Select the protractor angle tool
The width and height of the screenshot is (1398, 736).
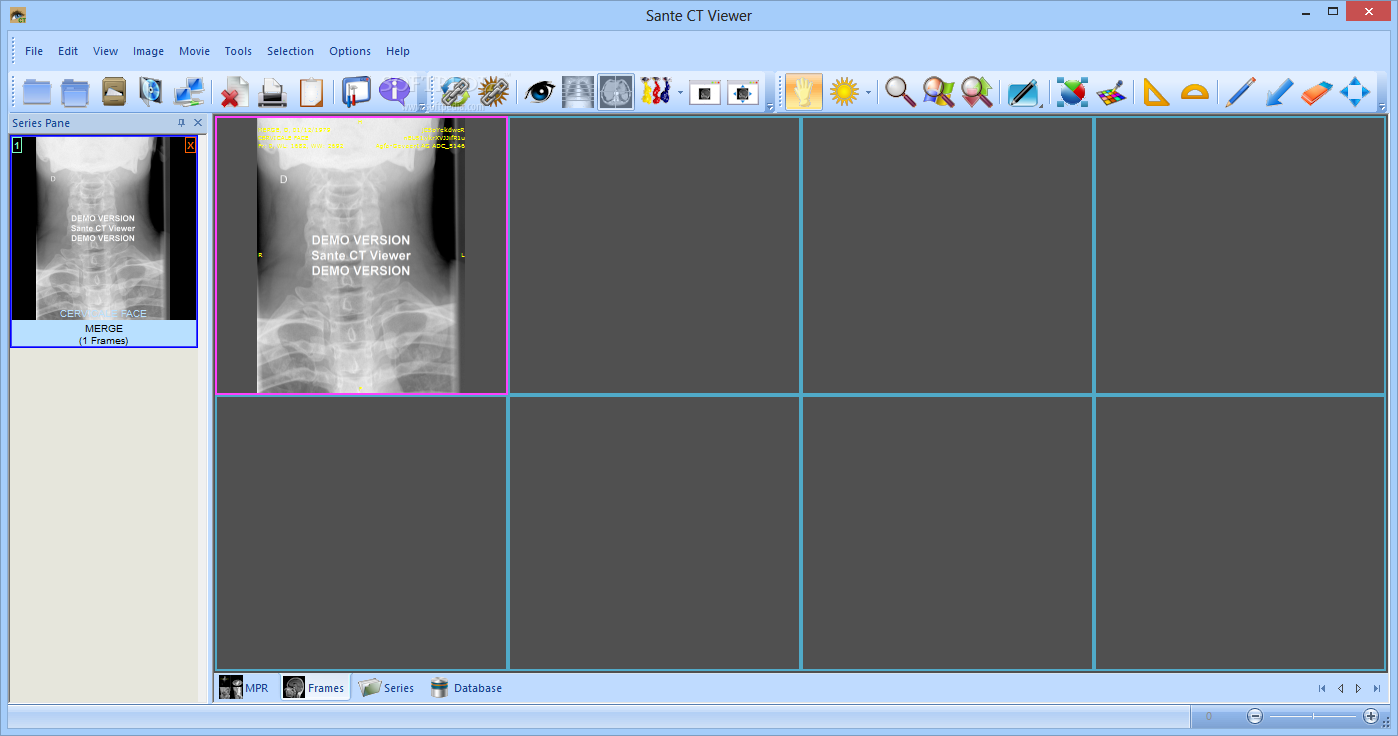pos(1194,92)
